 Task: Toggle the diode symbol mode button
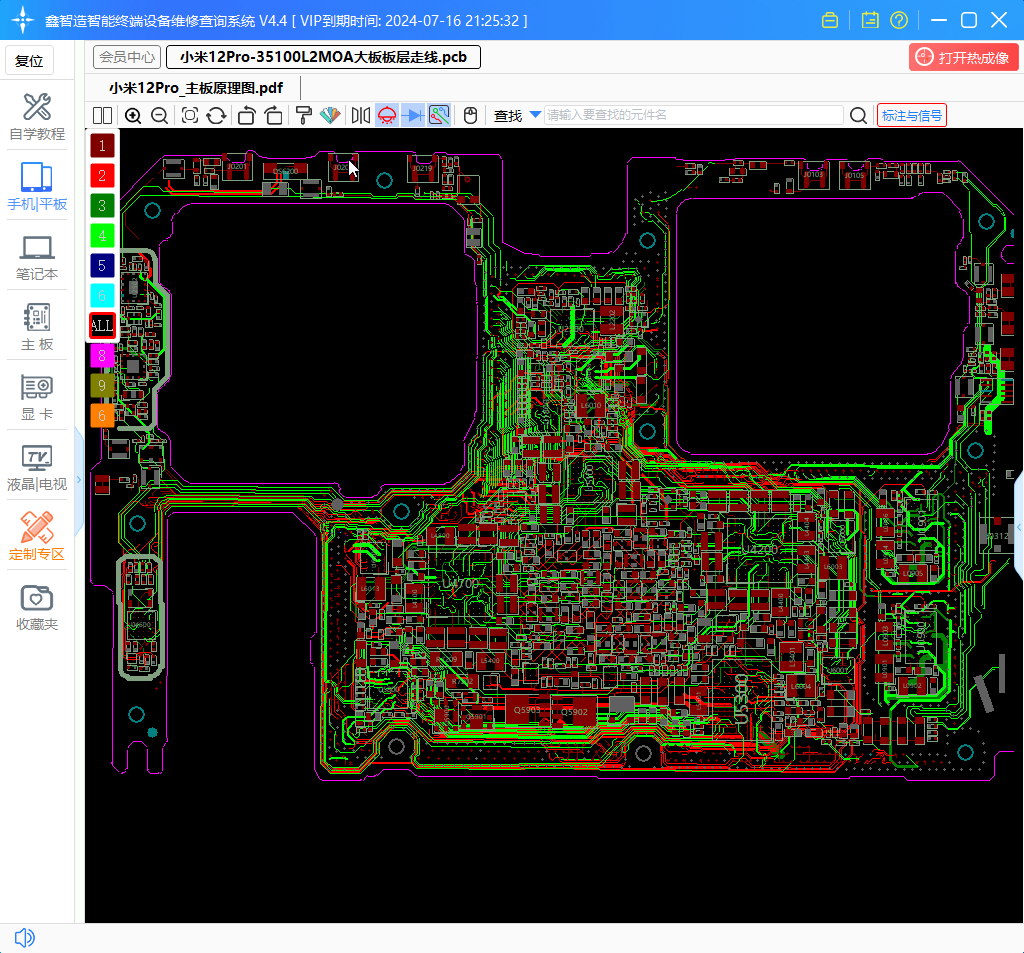[413, 116]
